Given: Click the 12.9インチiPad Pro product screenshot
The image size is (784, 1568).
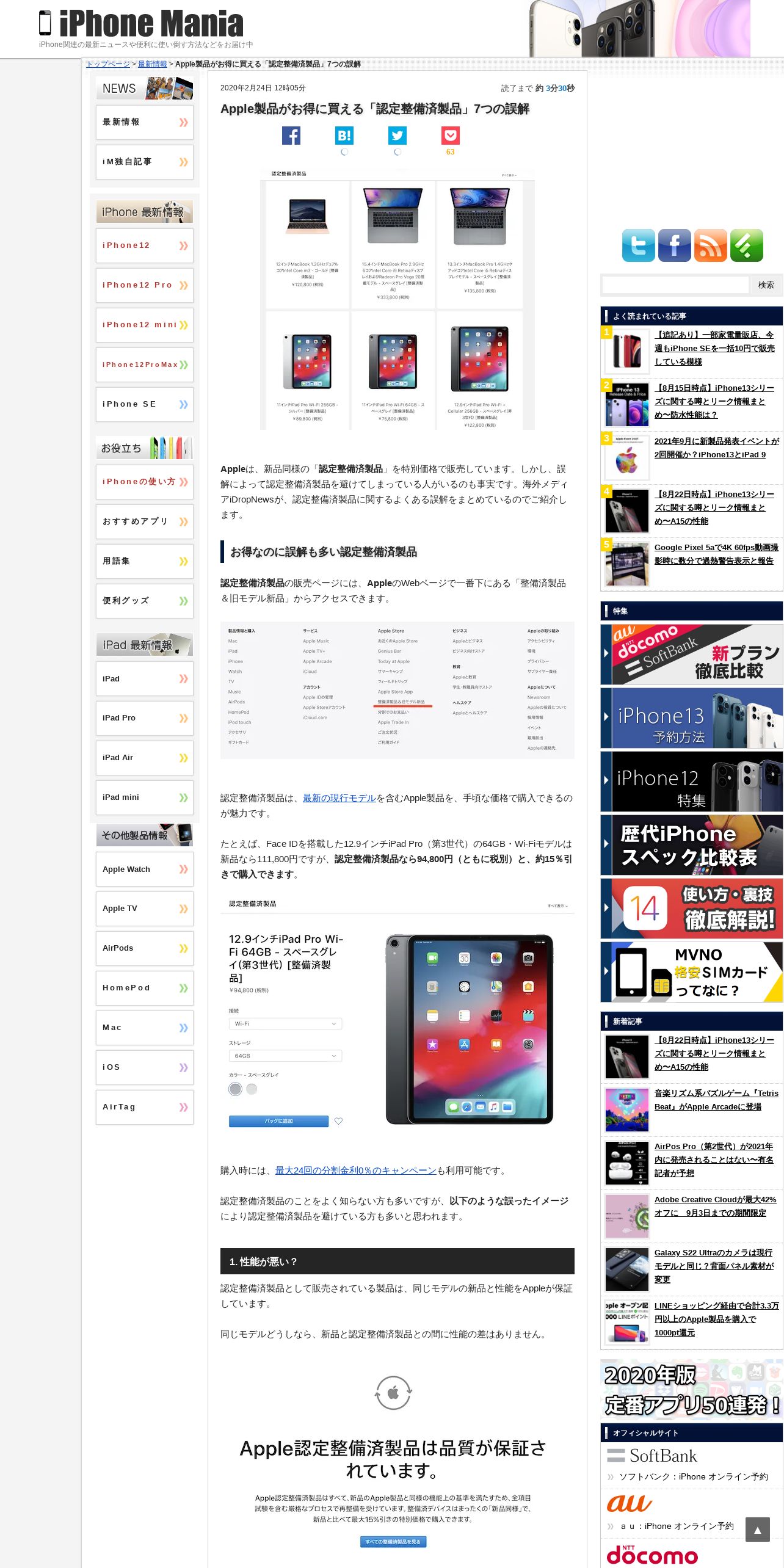Looking at the screenshot, I should 397,1015.
